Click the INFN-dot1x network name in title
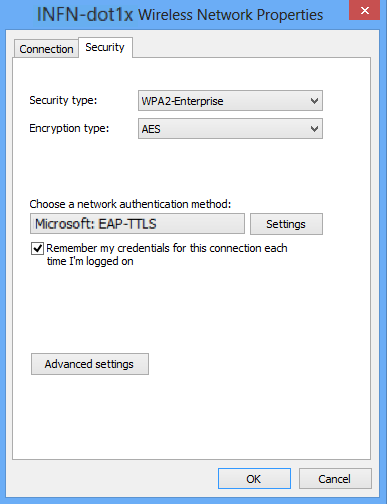 pos(85,15)
